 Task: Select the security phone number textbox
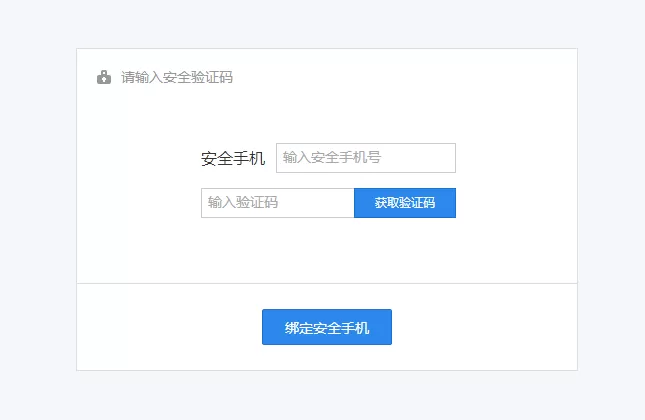(366, 158)
